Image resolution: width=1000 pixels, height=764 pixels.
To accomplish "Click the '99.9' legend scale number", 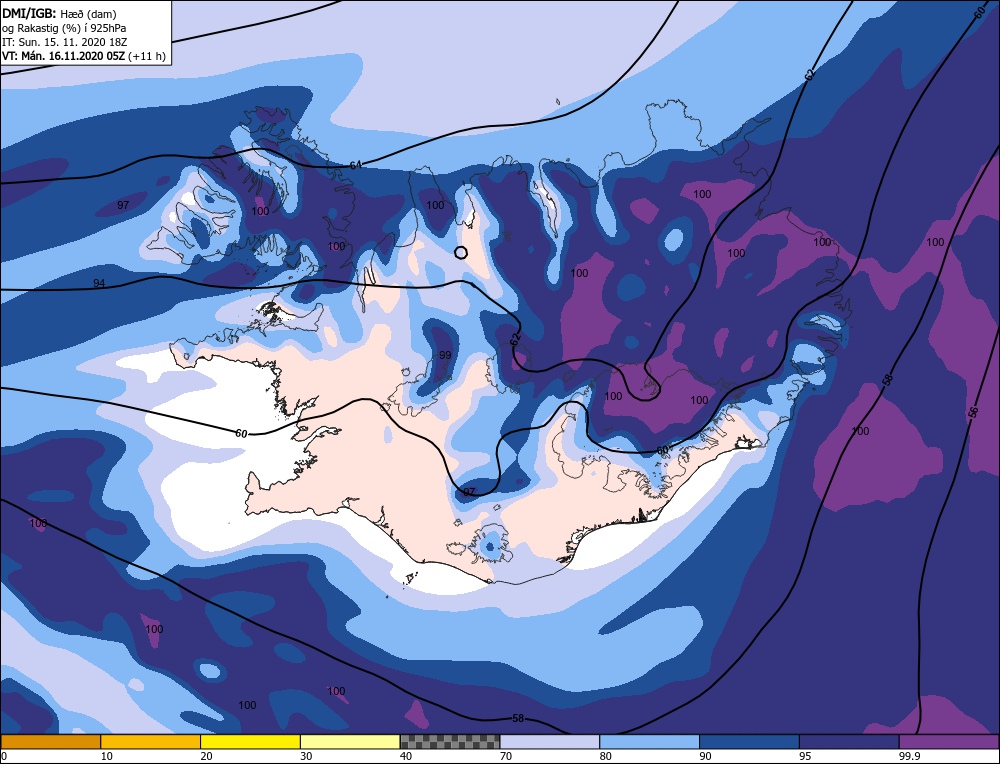I will [908, 756].
